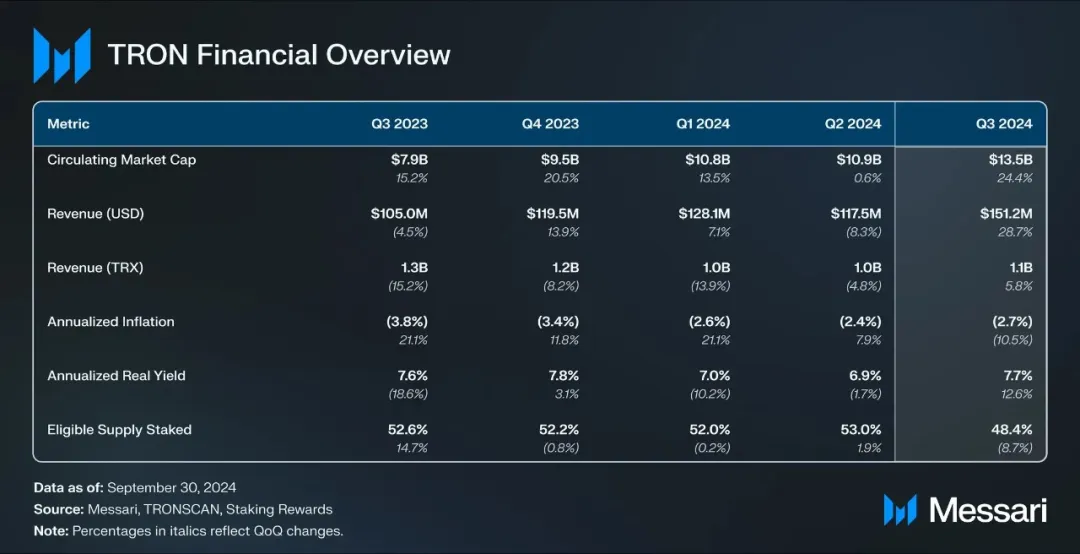Select the 'Eligible Supply Staked' row label
Viewport: 1080px width, 554px height.
(119, 430)
